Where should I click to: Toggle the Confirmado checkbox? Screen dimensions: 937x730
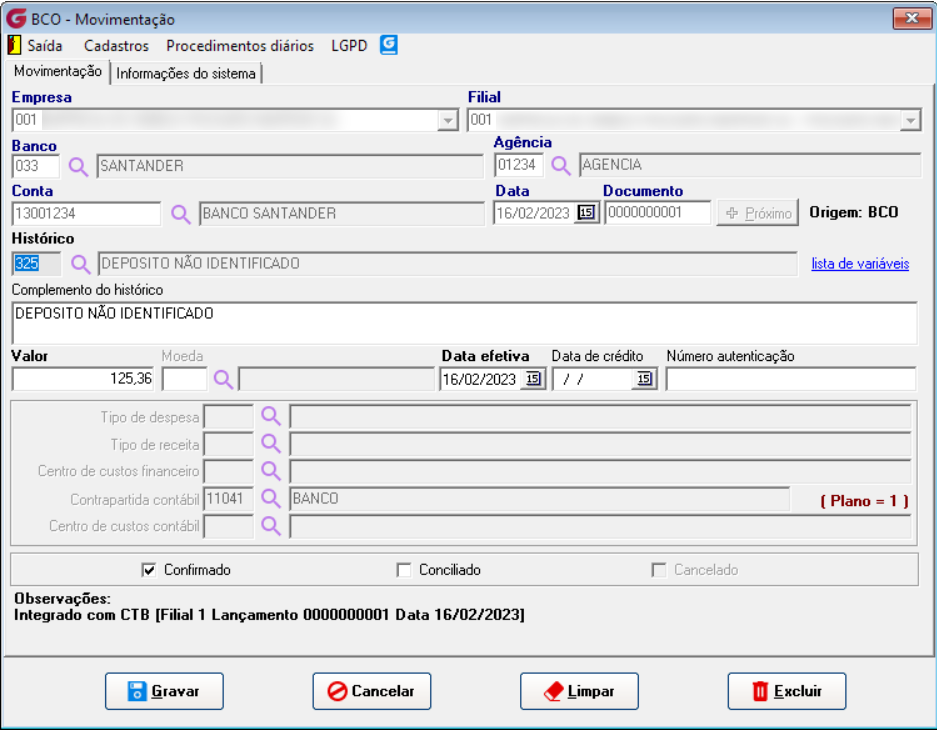149,570
